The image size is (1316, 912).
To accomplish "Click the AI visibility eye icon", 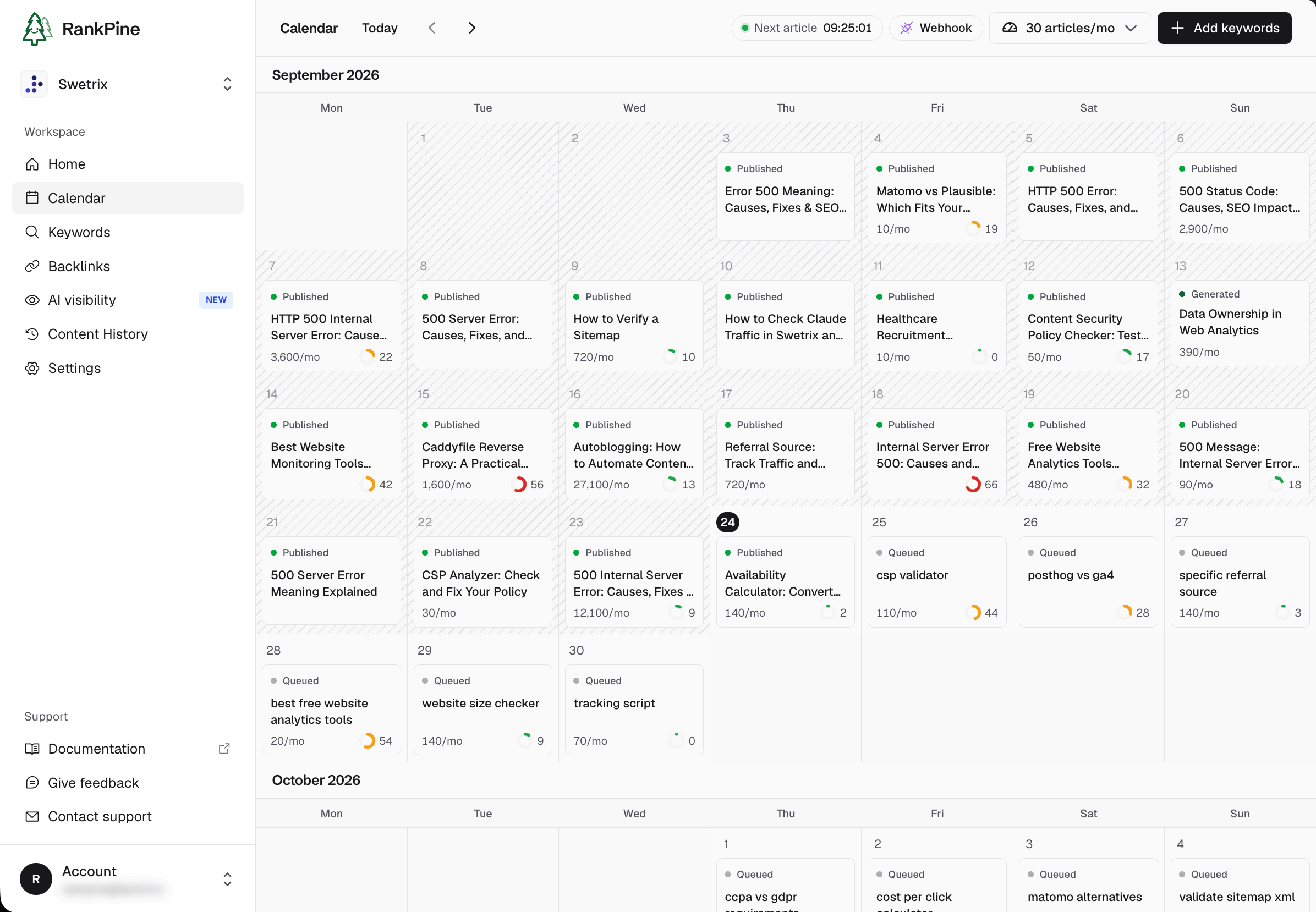I will click(x=32, y=300).
